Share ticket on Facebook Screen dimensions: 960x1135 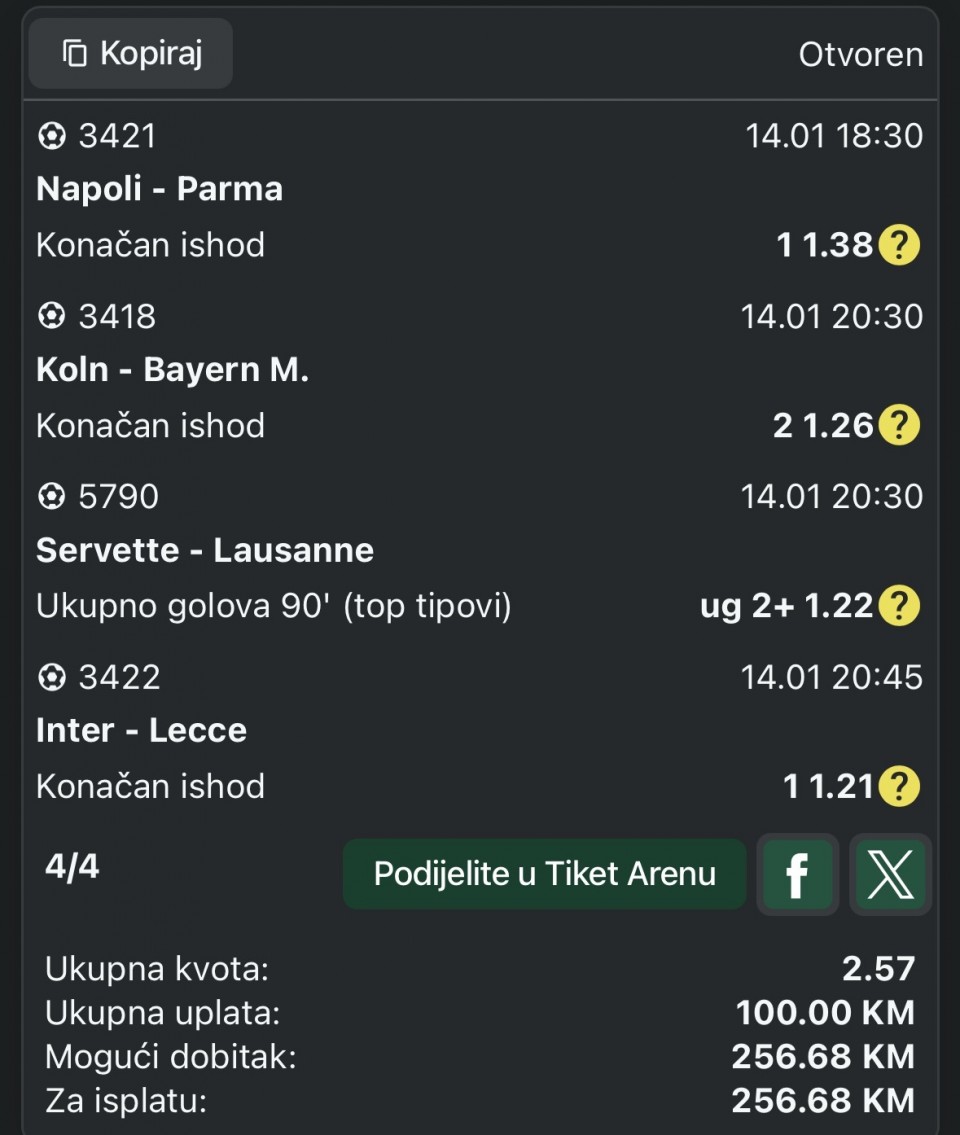point(797,875)
